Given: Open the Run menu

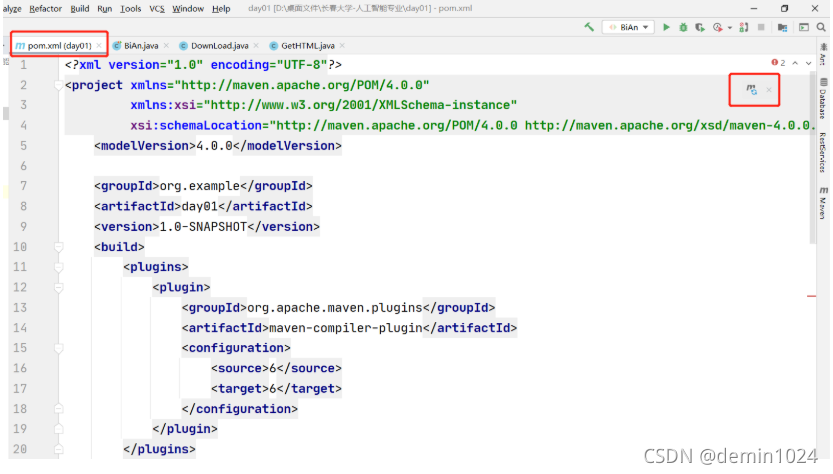Looking at the screenshot, I should tap(105, 9).
